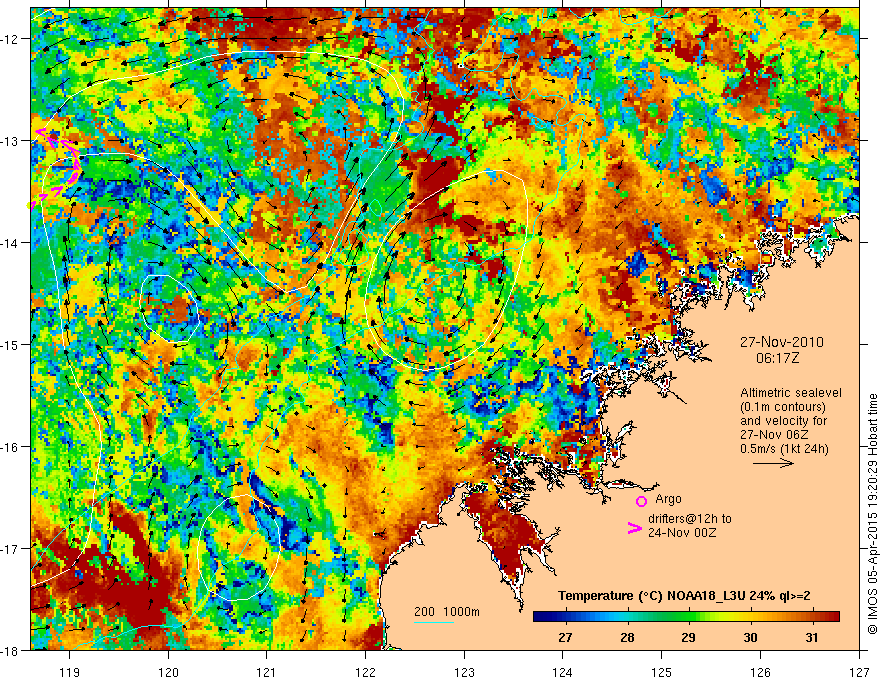Click the '0.5m/s (1kt 24h)' text
880x680 pixels.
784,449
